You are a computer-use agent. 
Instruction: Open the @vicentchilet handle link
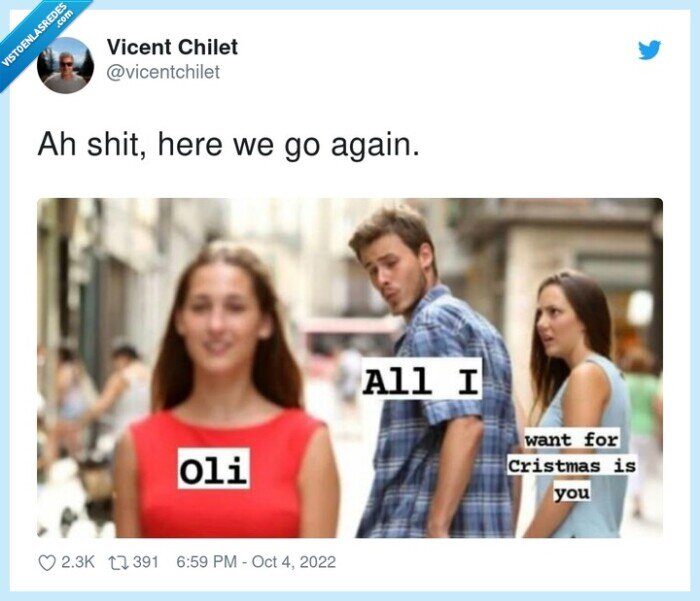163,72
